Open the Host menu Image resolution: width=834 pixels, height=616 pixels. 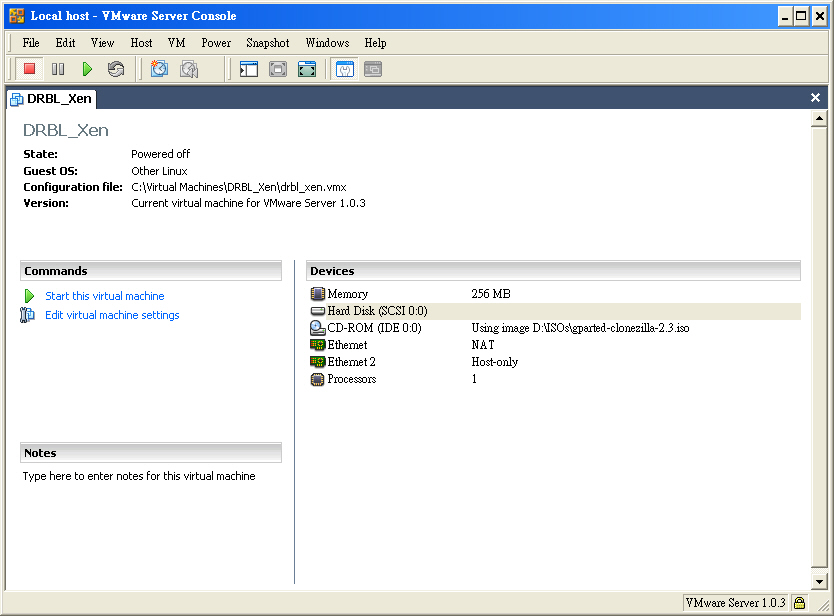pyautogui.click(x=141, y=43)
